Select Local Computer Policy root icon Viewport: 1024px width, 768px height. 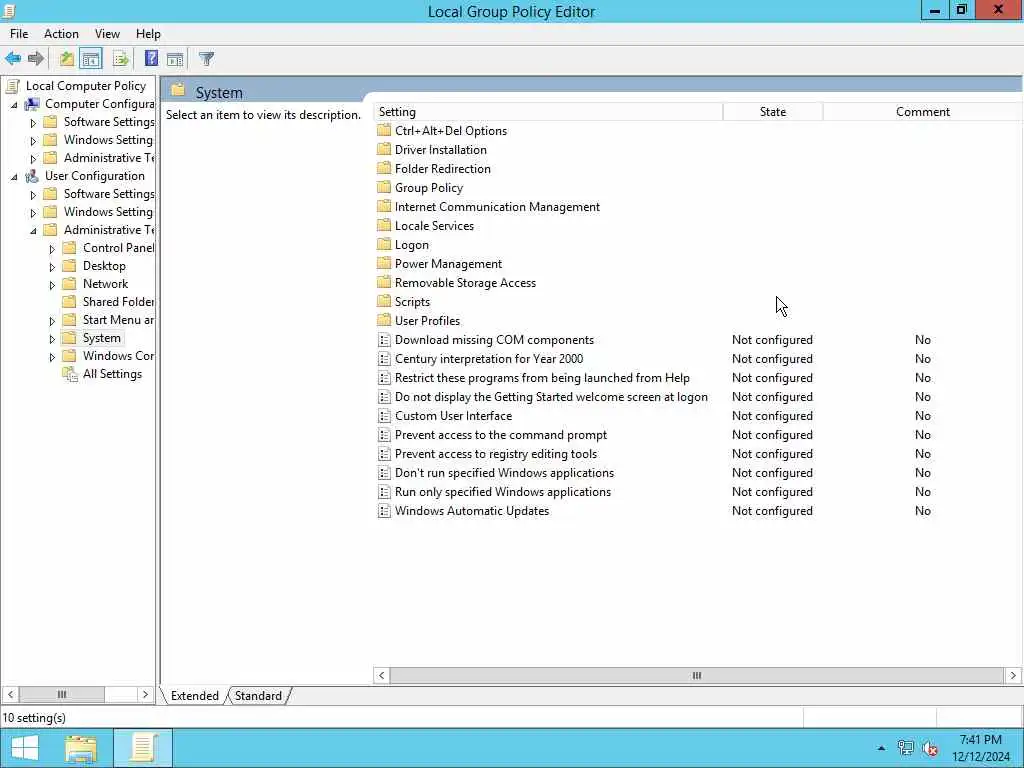pos(13,86)
